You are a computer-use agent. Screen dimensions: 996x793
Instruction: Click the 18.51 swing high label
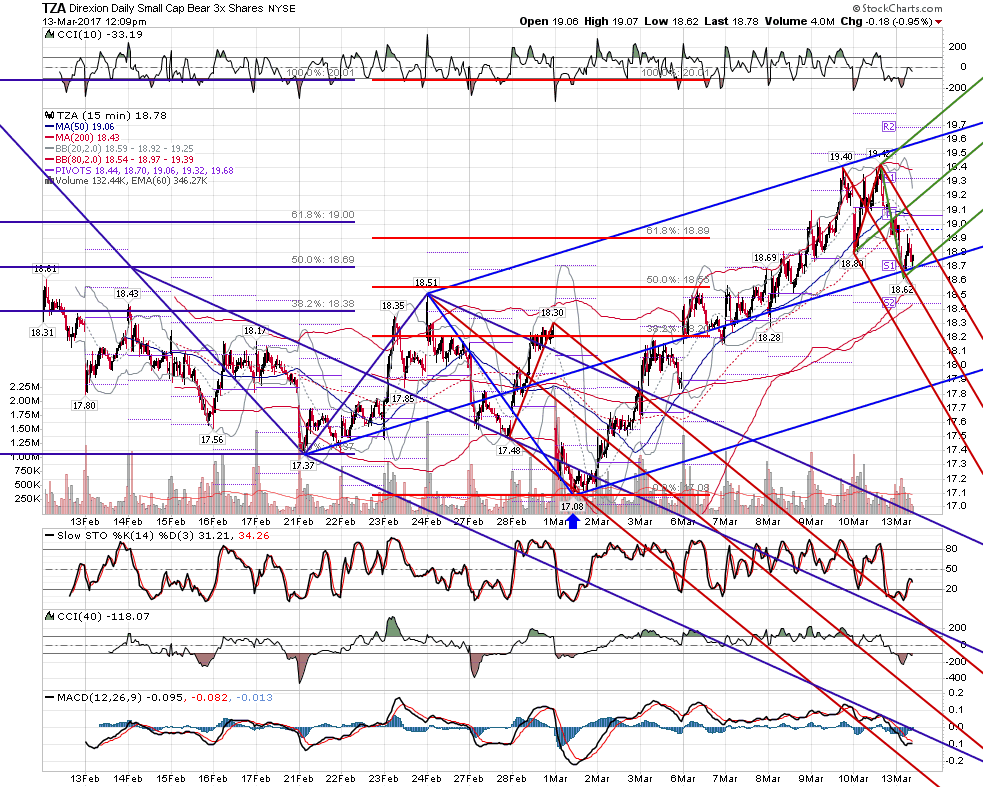426,283
